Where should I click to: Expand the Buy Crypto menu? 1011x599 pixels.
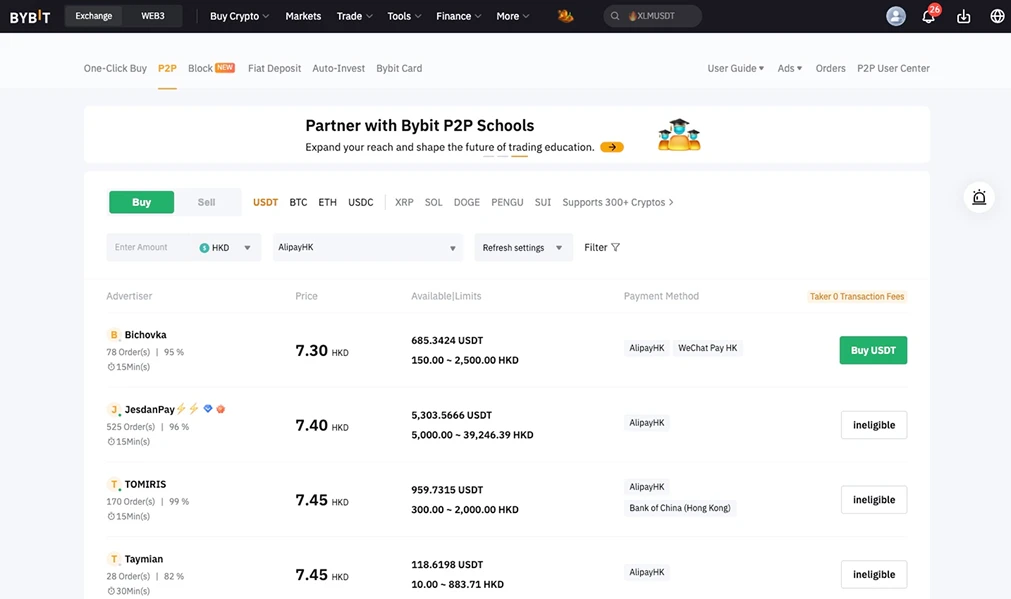pyautogui.click(x=239, y=16)
